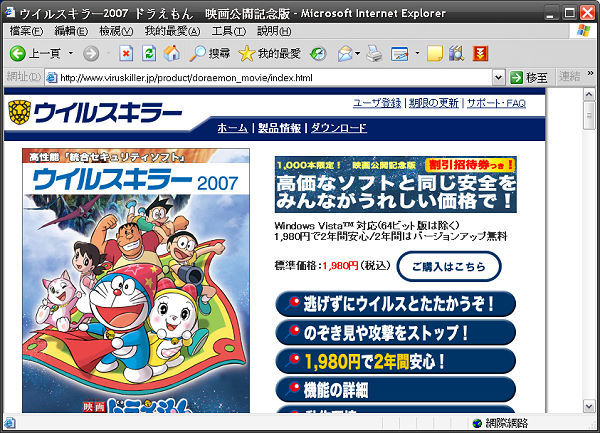Viewport: 600px width, 433px height.
Task: Open the 檢視(V) menu
Action: click(x=116, y=31)
